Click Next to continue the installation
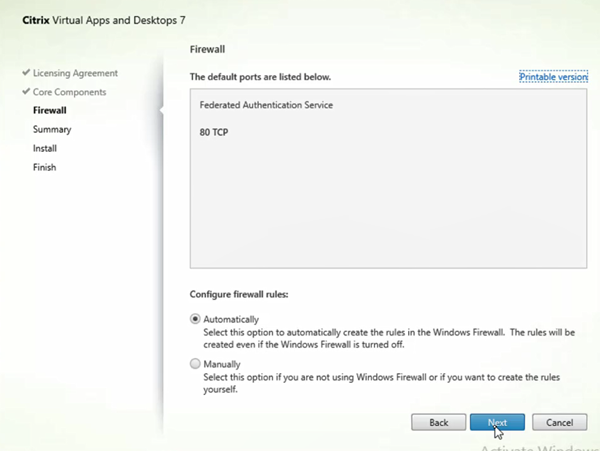Viewport: 600px width, 451px height. (x=497, y=423)
